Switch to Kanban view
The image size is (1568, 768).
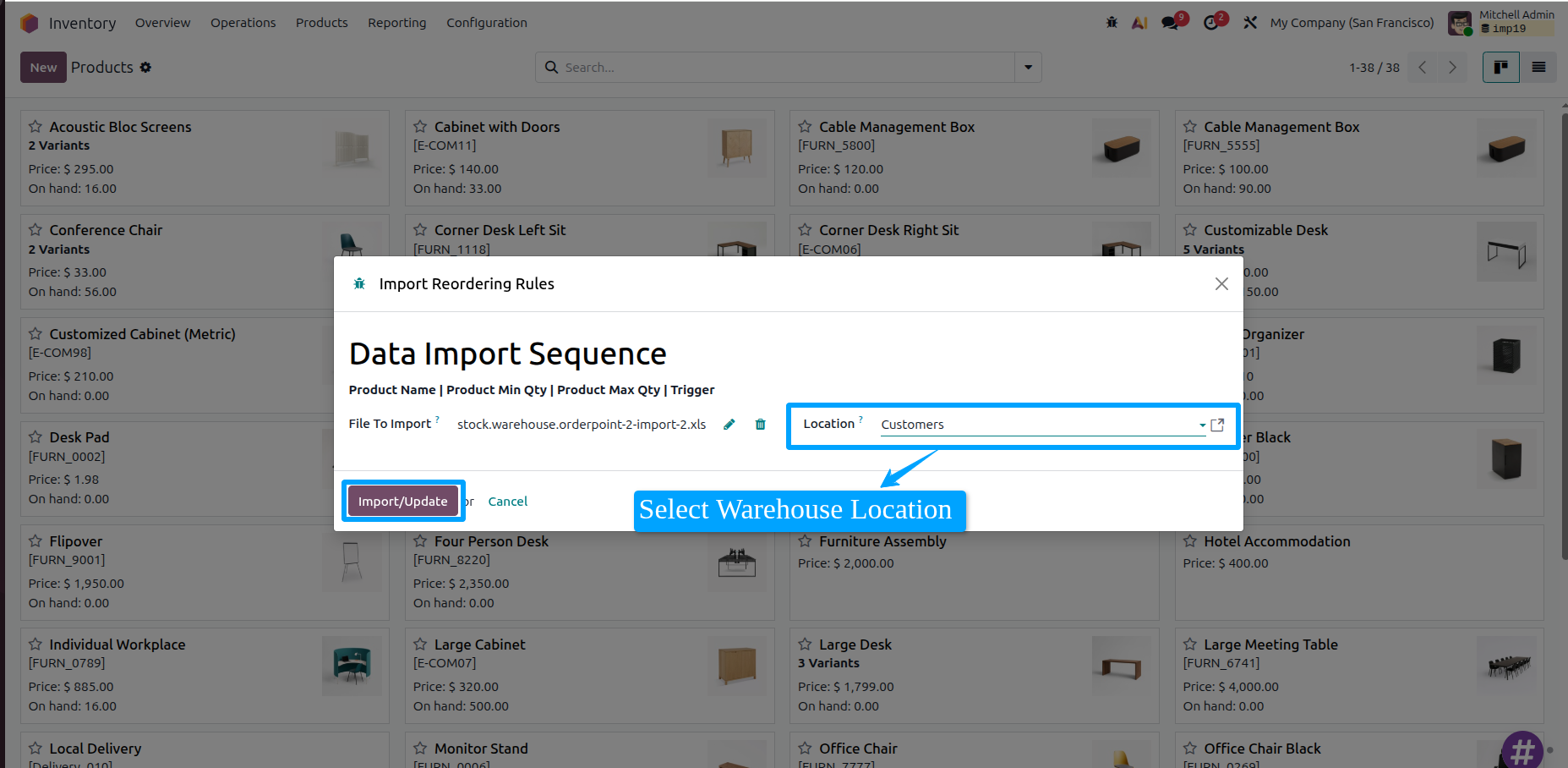pyautogui.click(x=1501, y=67)
